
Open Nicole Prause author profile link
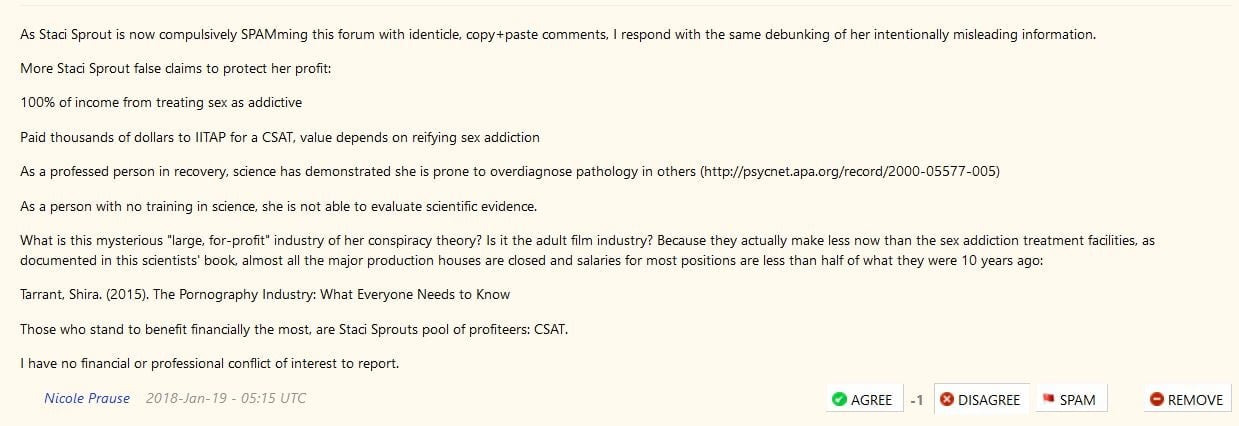(87, 398)
